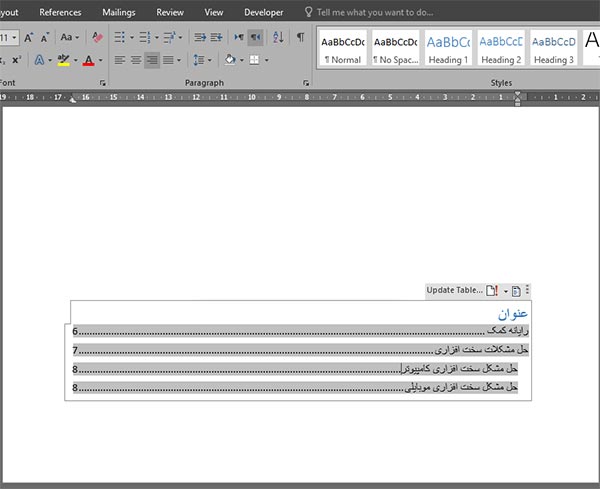The width and height of the screenshot is (600, 489).
Task: Click TOC title عنوان
Action: 513,313
